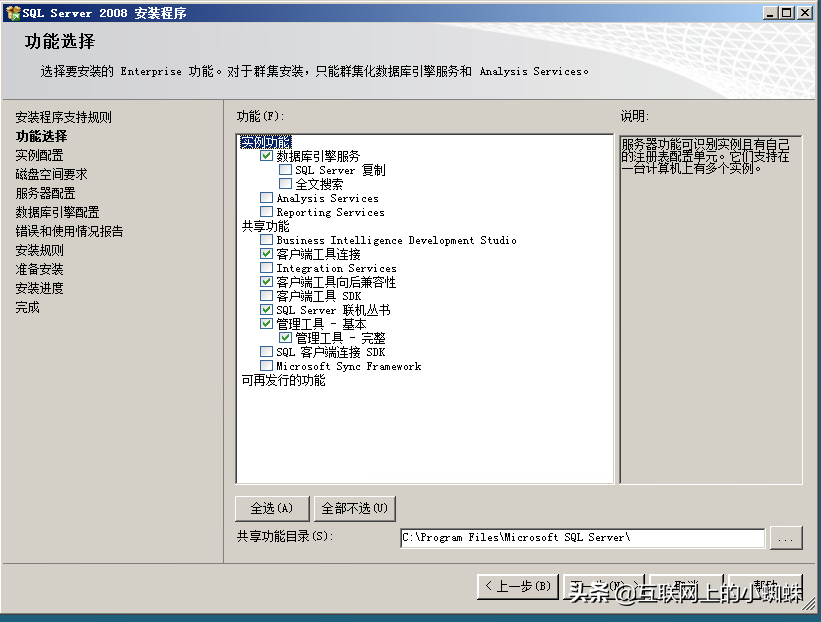Enable "Business Intelligence Development Studio"
The image size is (821, 622).
pyautogui.click(x=266, y=240)
